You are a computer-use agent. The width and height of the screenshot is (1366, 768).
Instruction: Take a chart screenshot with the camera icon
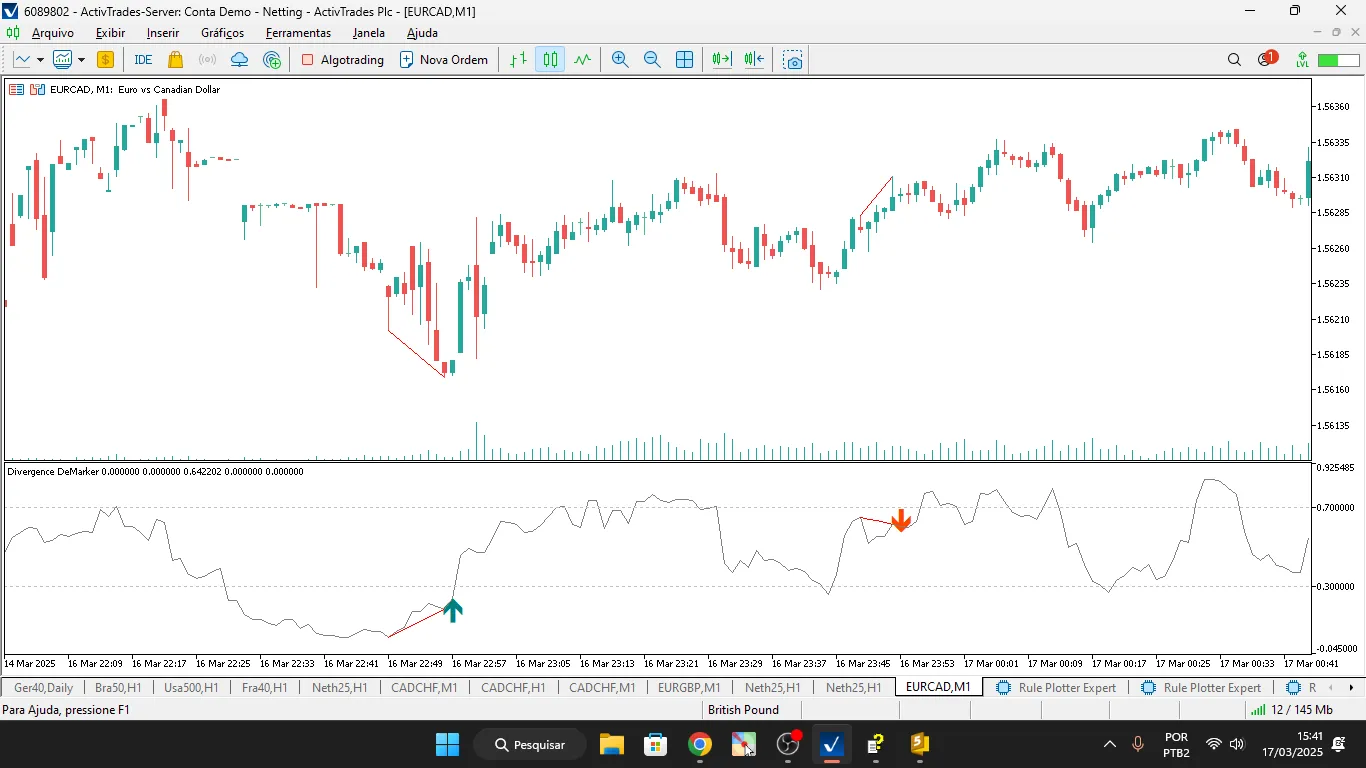pos(792,60)
